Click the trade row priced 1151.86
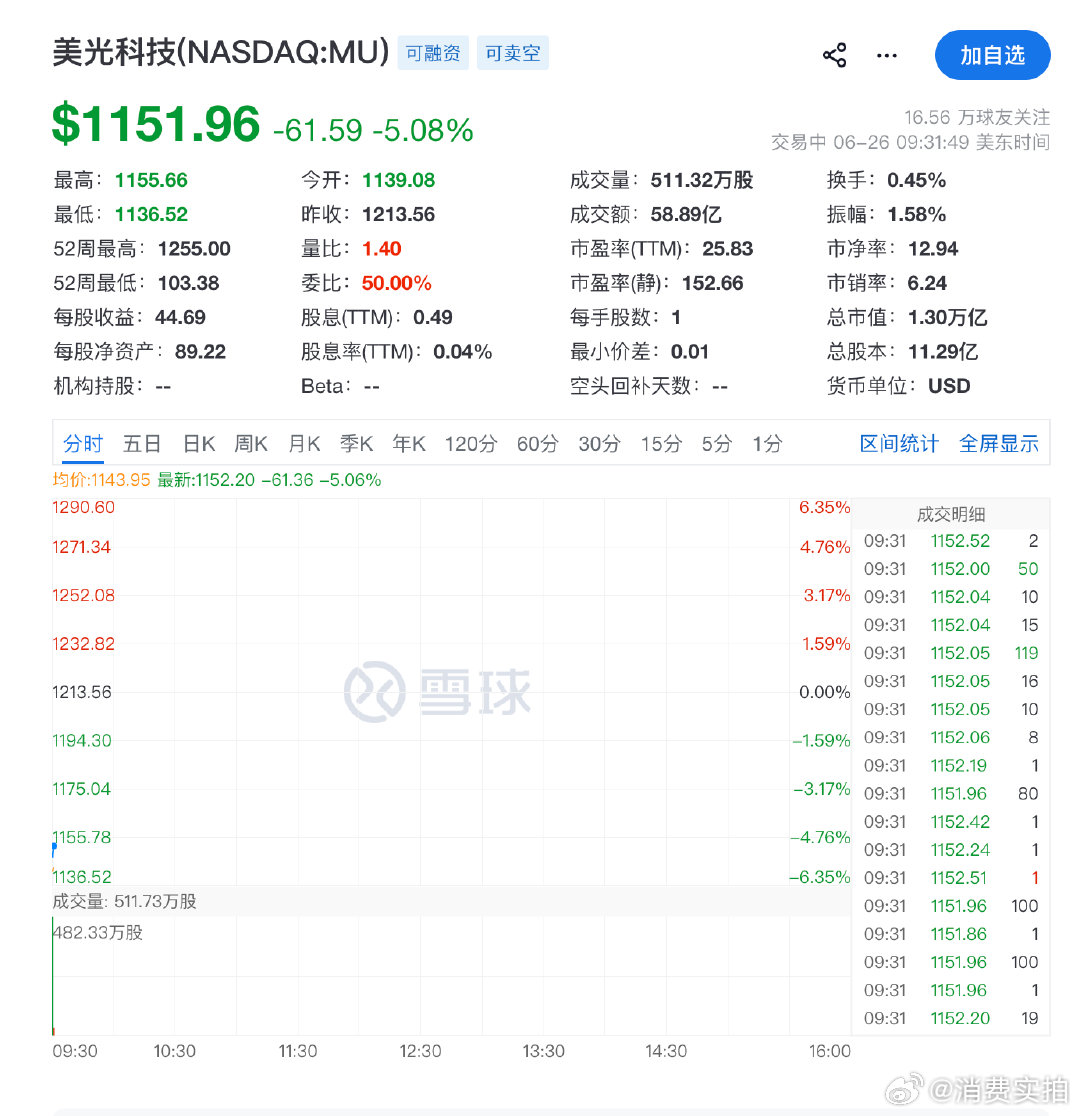The image size is (1080, 1116). (950, 934)
